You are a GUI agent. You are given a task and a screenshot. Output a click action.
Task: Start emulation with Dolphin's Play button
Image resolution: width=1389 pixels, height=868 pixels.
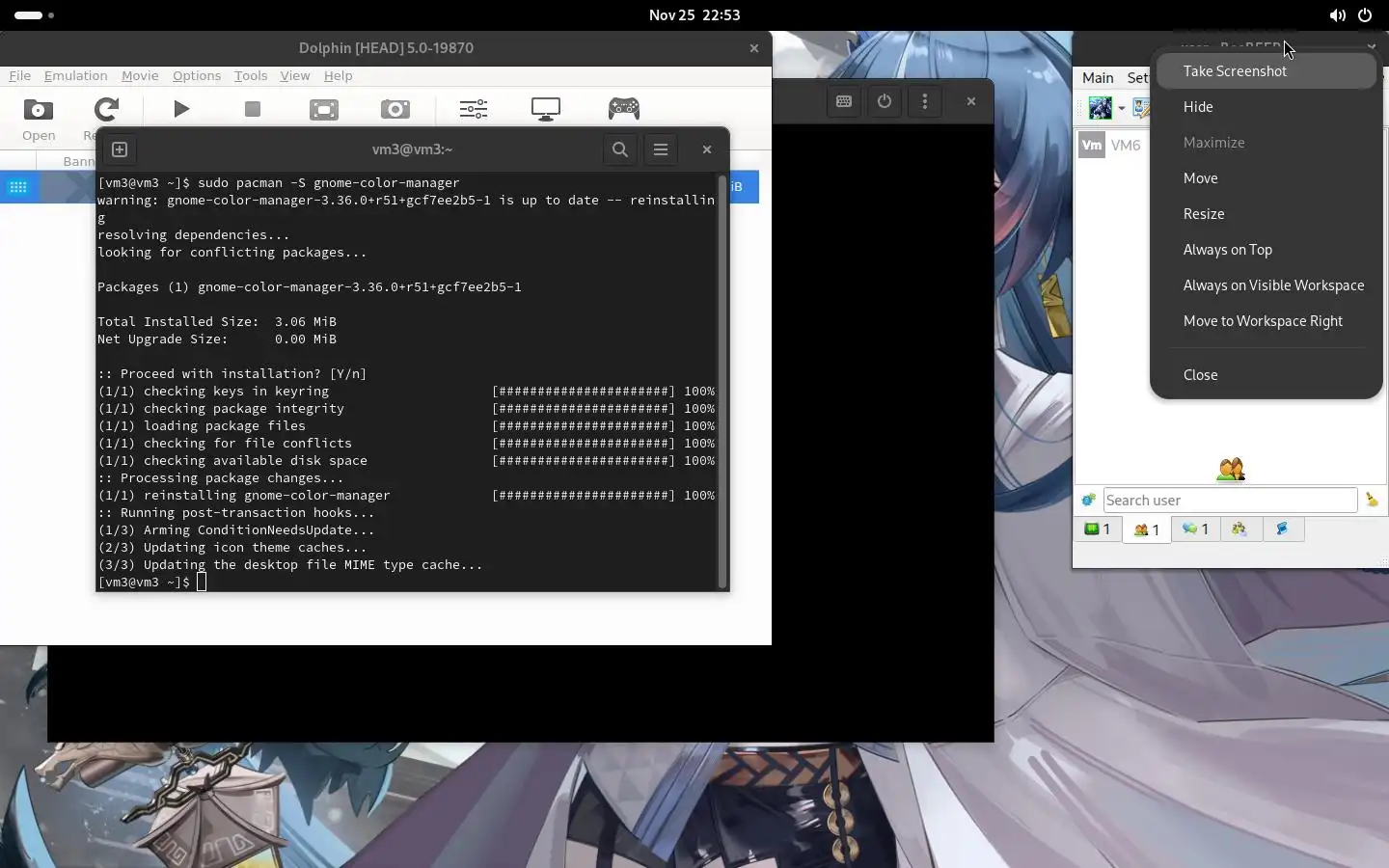point(181,109)
